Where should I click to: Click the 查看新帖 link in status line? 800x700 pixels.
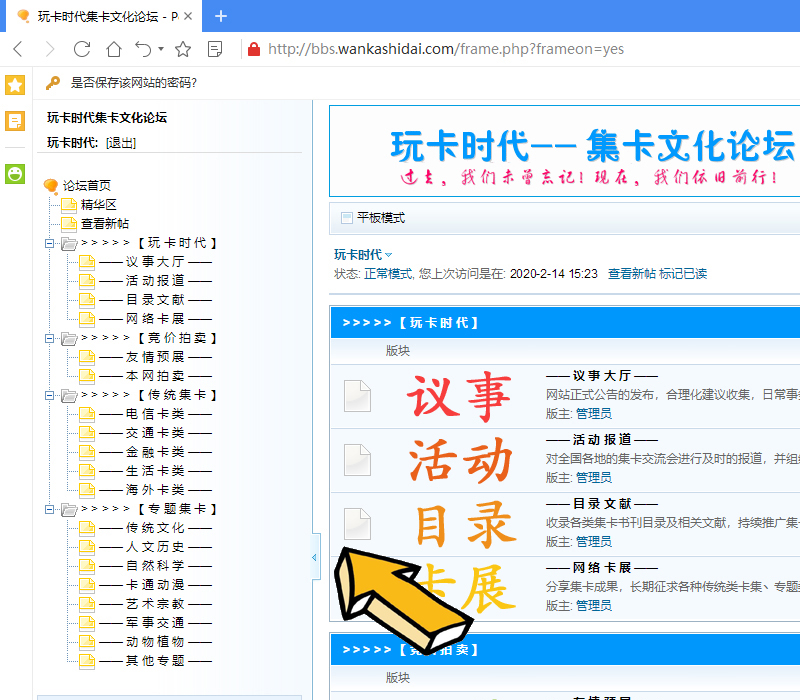(632, 274)
